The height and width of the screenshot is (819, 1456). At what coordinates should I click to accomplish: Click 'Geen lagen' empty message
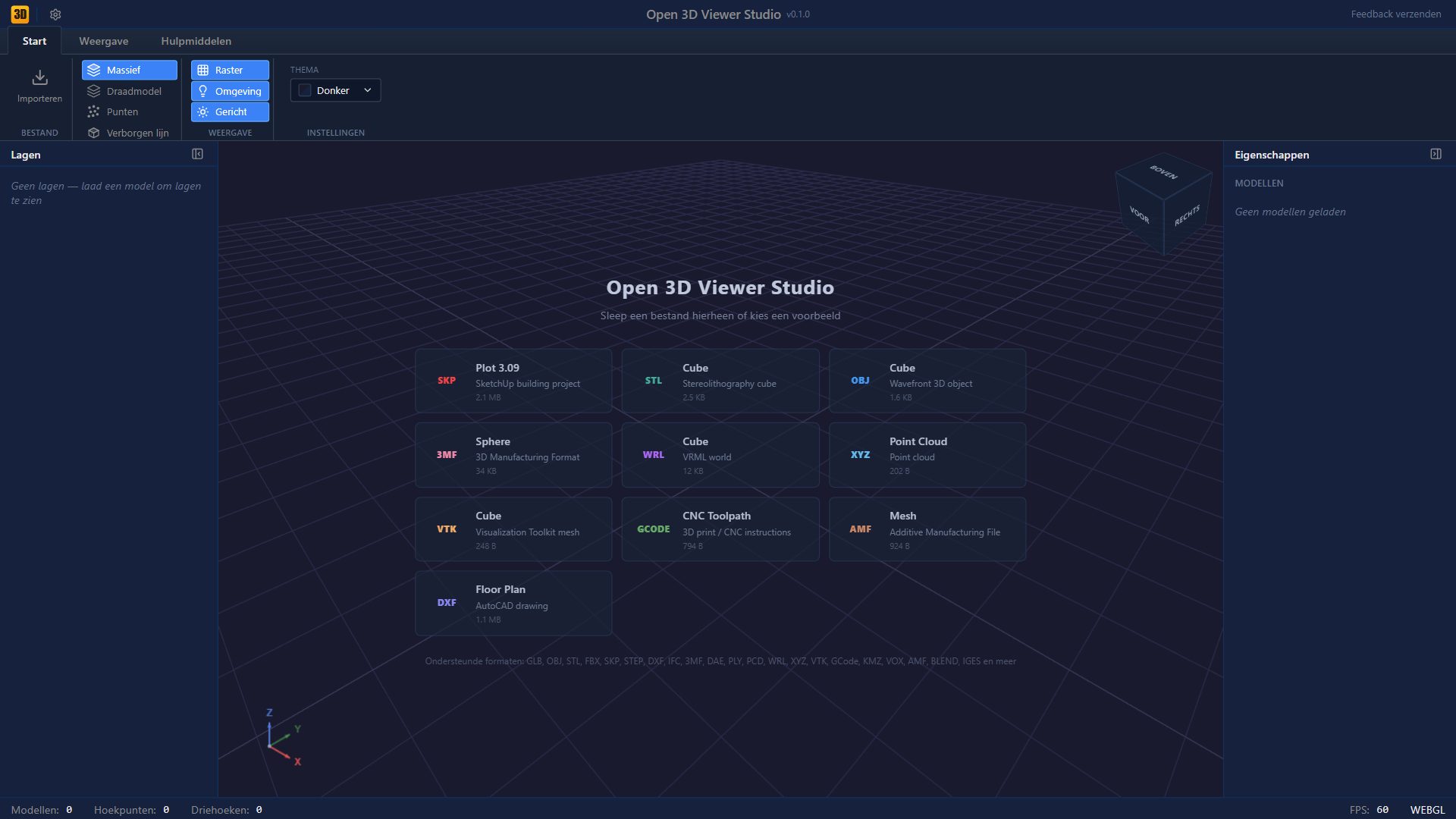(106, 193)
